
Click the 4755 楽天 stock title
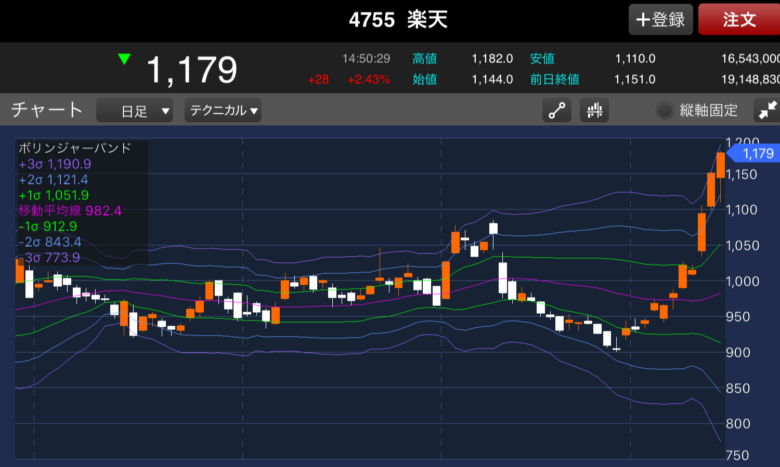click(398, 20)
